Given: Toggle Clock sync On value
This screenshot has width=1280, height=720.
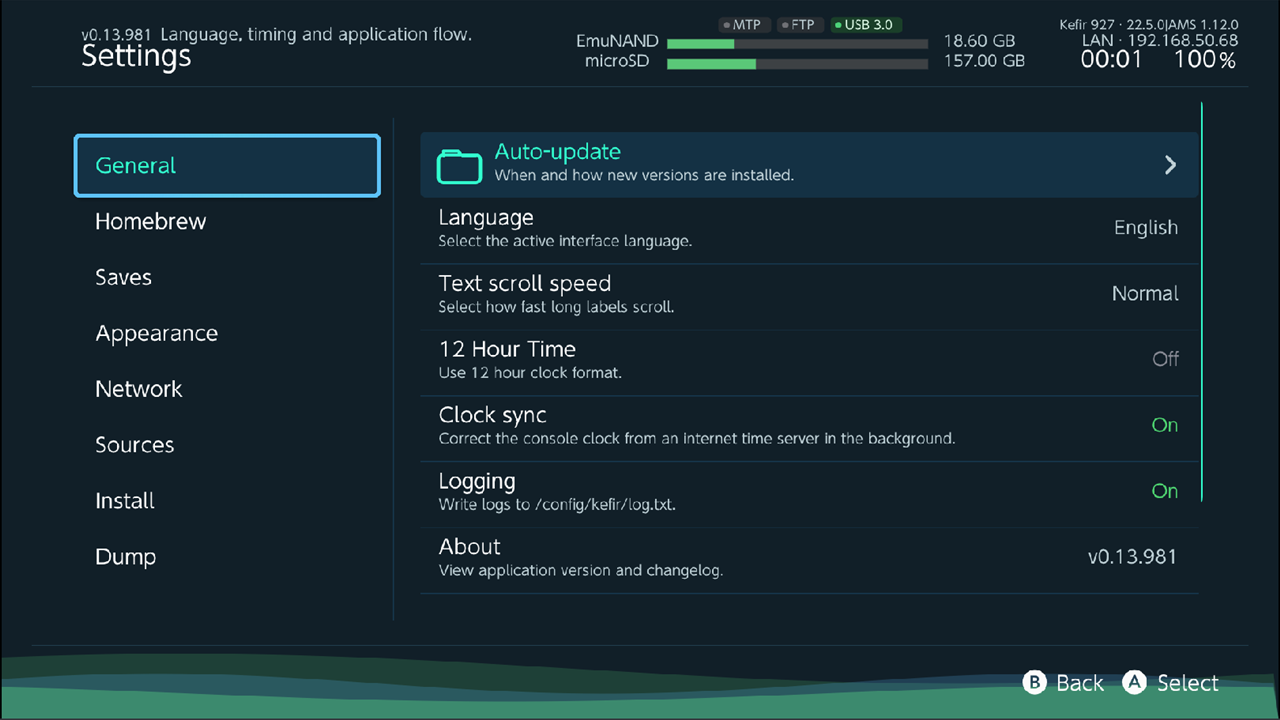Looking at the screenshot, I should click(x=1165, y=425).
